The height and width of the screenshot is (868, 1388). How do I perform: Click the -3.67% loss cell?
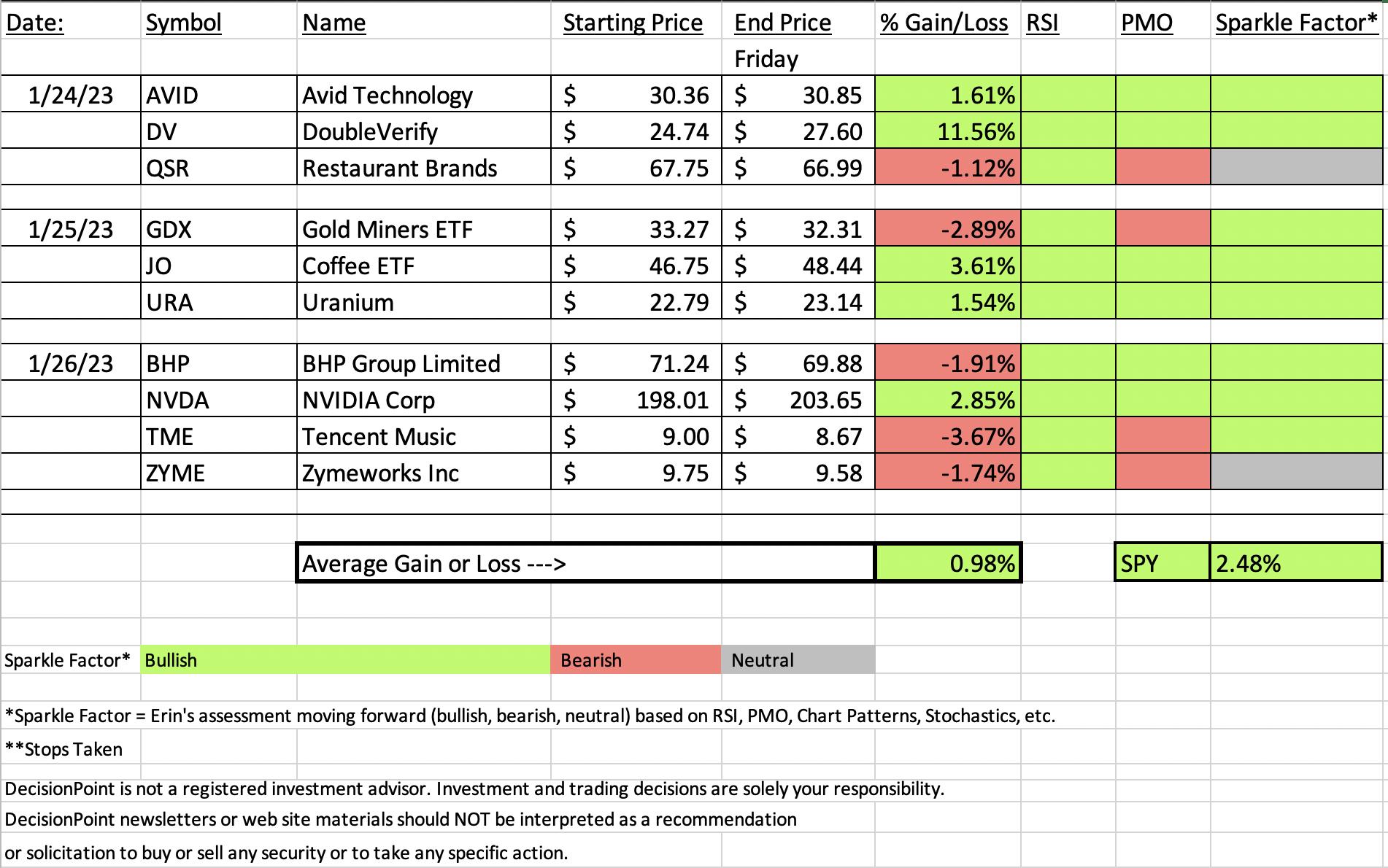point(947,436)
